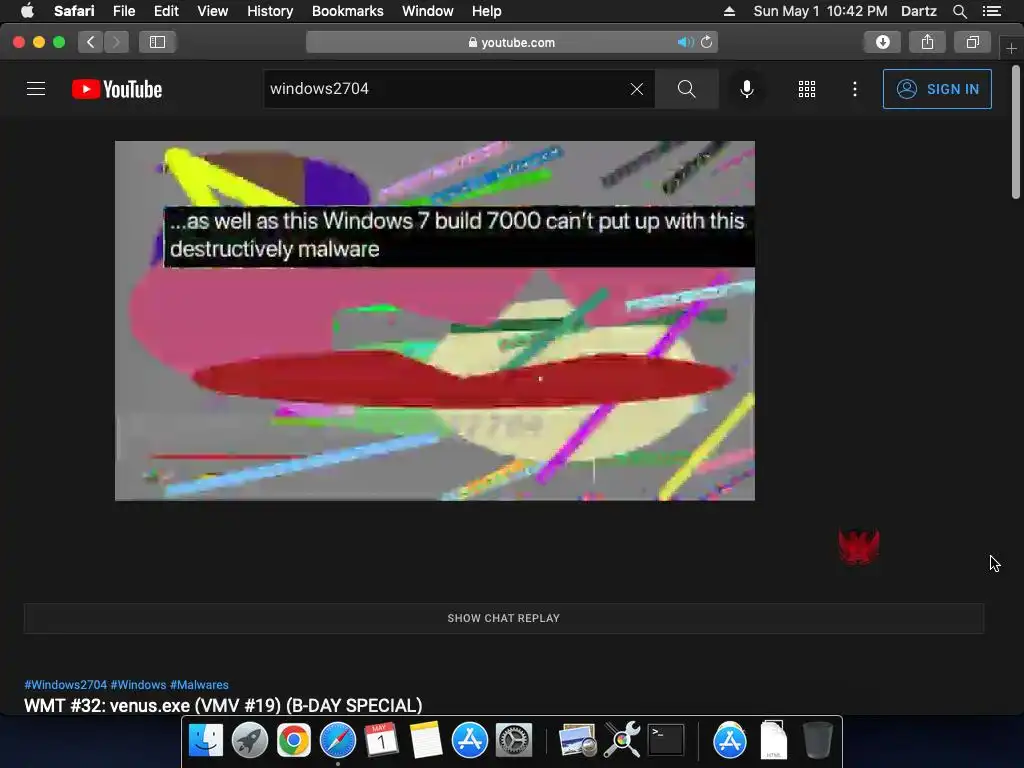1024x768 pixels.
Task: Open the #Windows2704 hashtag link
Action: (x=65, y=684)
